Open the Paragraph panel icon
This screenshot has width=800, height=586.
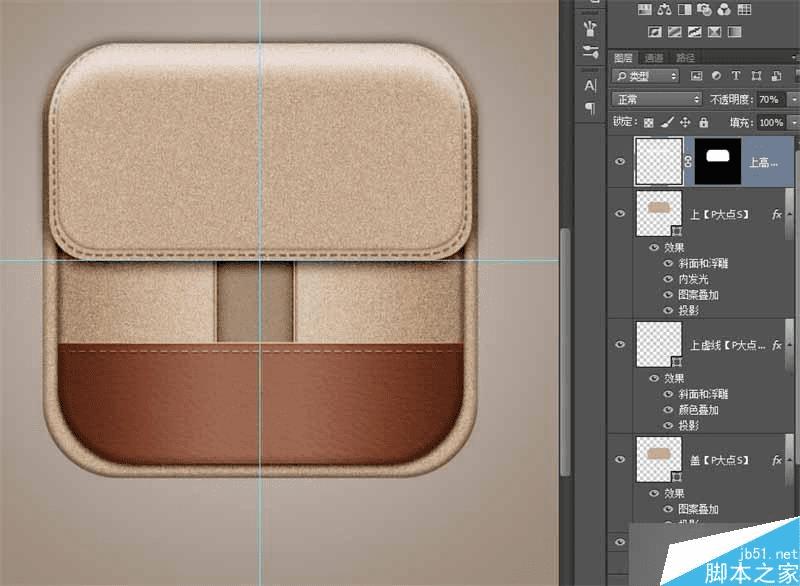tap(590, 107)
